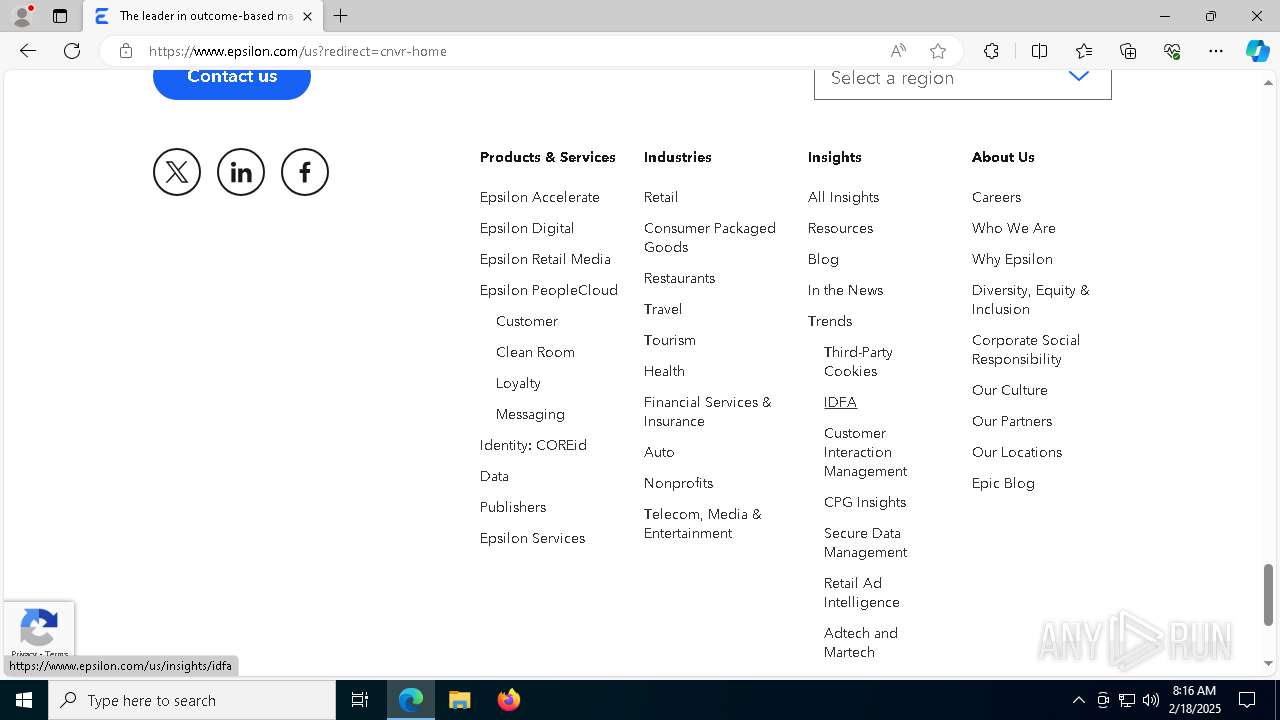Viewport: 1280px width, 720px height.
Task: Open Third-Party Cookies trend link
Action: tap(858, 361)
